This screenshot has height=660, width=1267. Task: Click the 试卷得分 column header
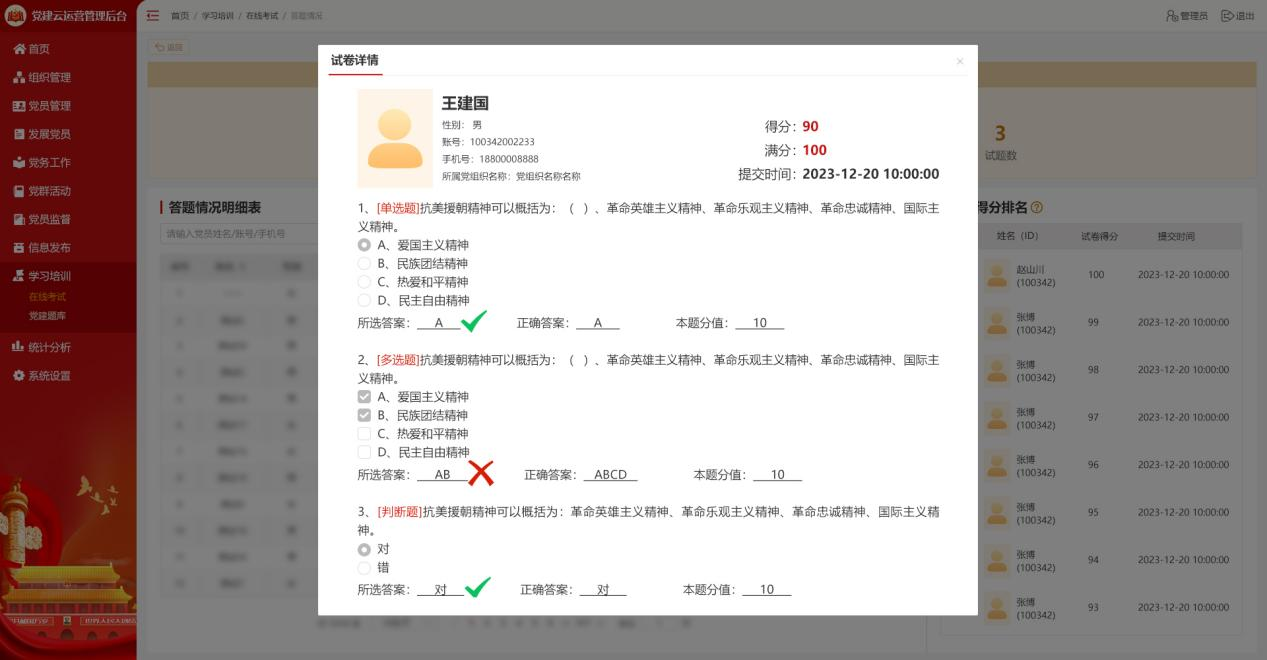tap(1100, 236)
